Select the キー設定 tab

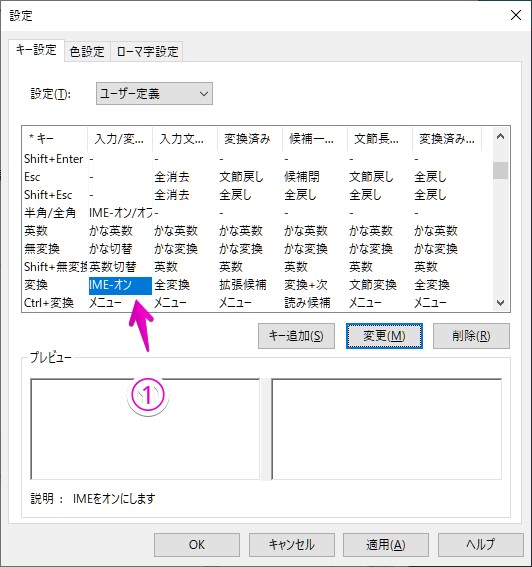[36, 50]
